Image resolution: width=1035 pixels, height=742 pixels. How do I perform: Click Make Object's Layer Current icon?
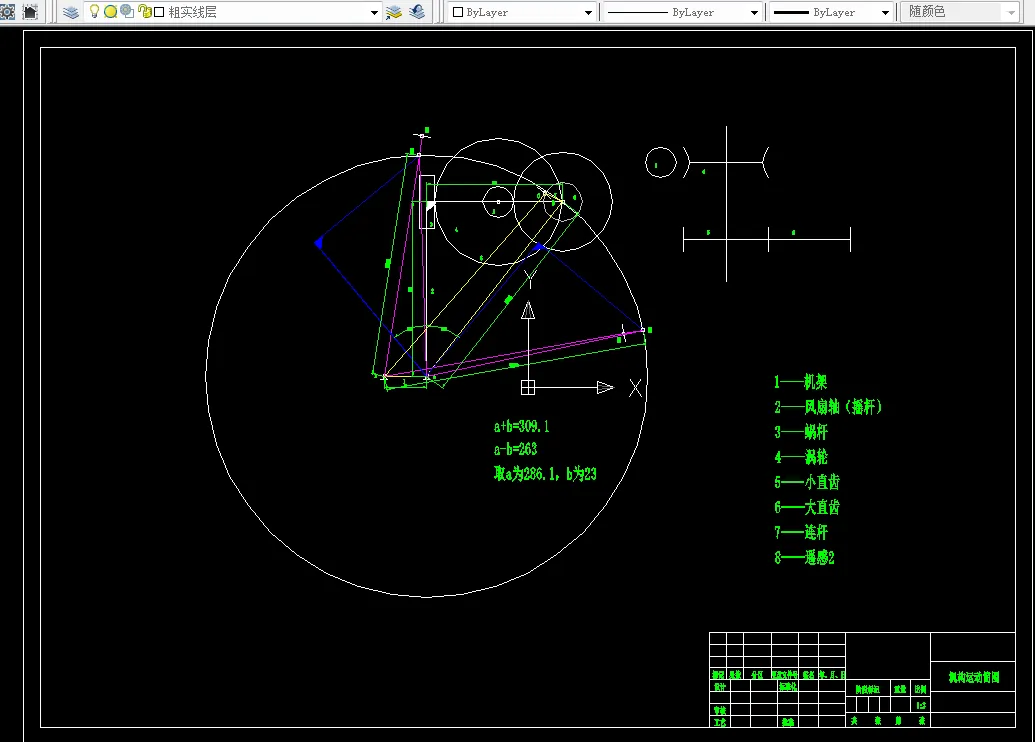coord(393,12)
